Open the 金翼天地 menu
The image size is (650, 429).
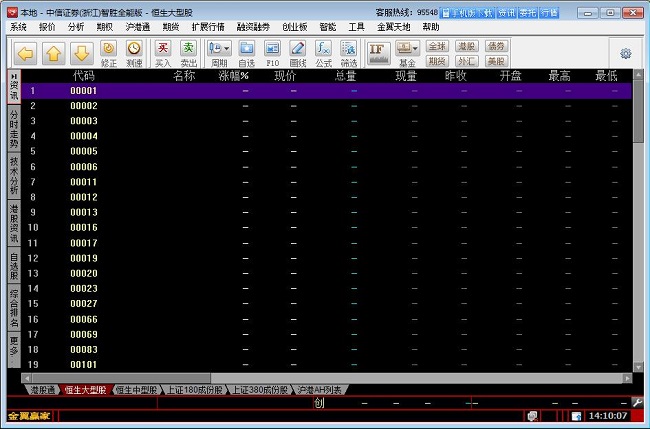coord(393,27)
